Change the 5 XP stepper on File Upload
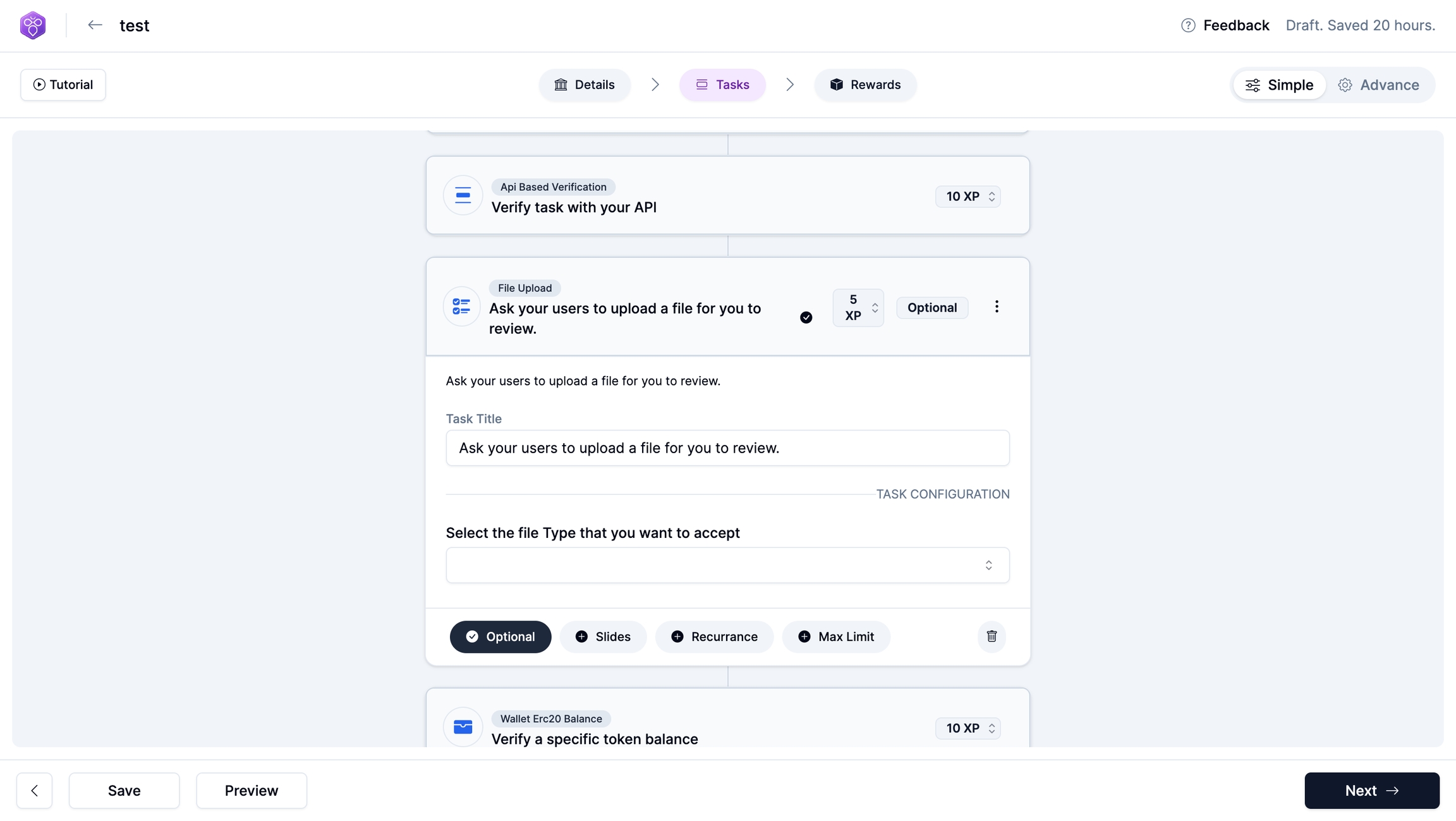 [858, 308]
